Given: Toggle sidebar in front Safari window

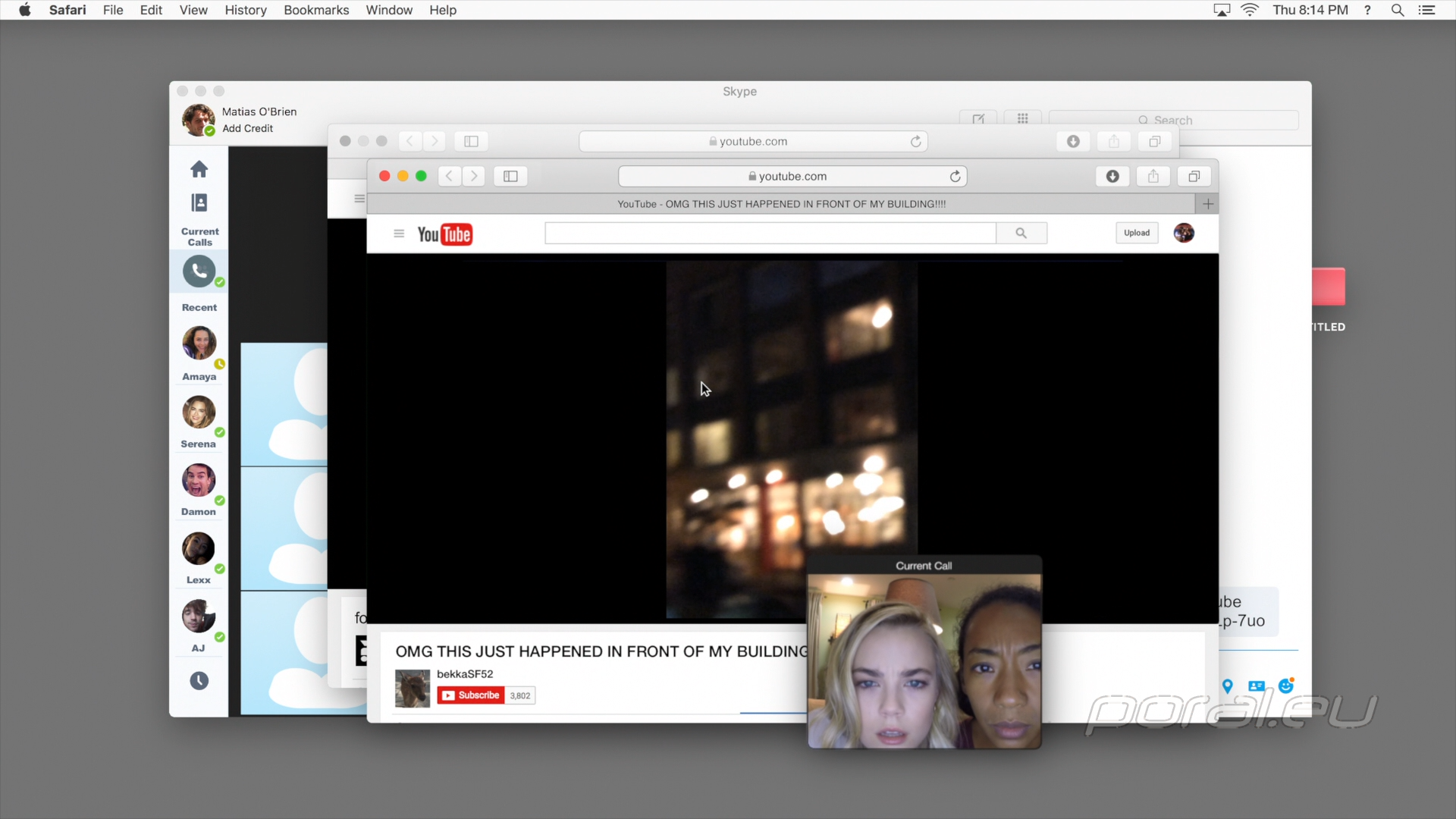Looking at the screenshot, I should click(x=510, y=176).
